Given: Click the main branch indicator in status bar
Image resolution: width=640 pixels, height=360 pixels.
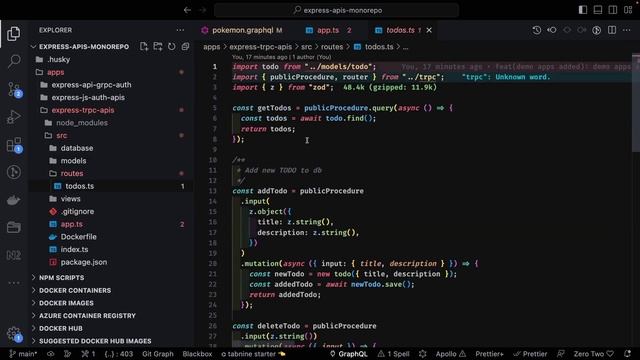Looking at the screenshot, I should pyautogui.click(x=23, y=354).
